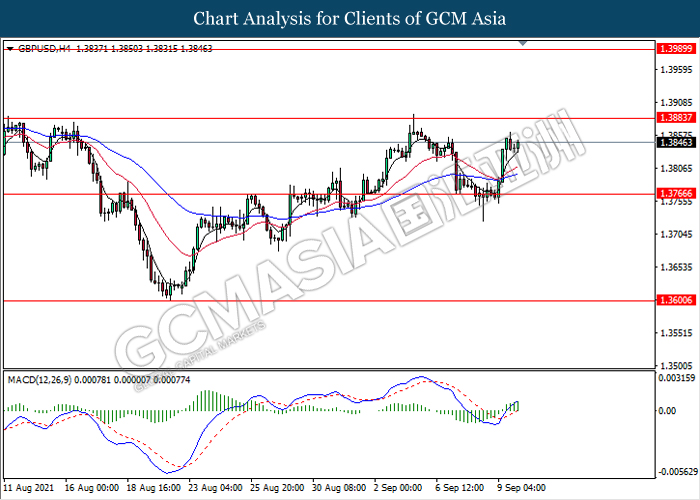Click the MACD -0.005629 scale value
700x500 pixels.
click(x=677, y=471)
